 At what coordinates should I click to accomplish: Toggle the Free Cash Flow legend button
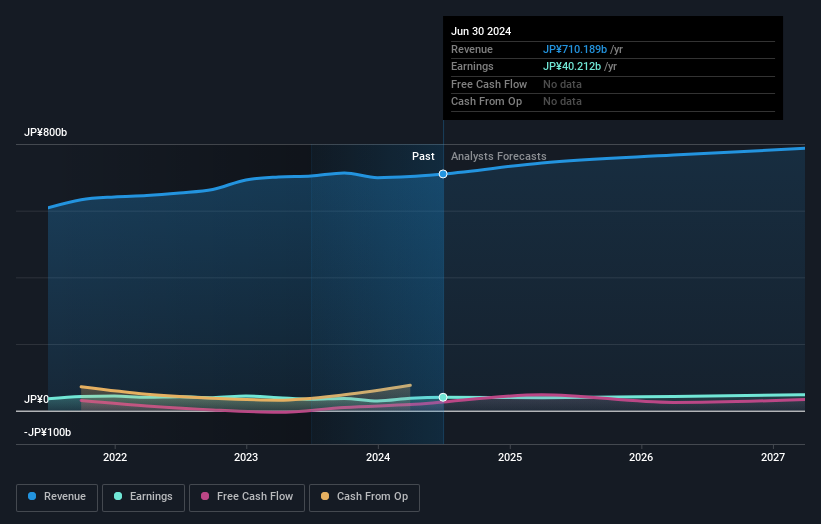(247, 497)
